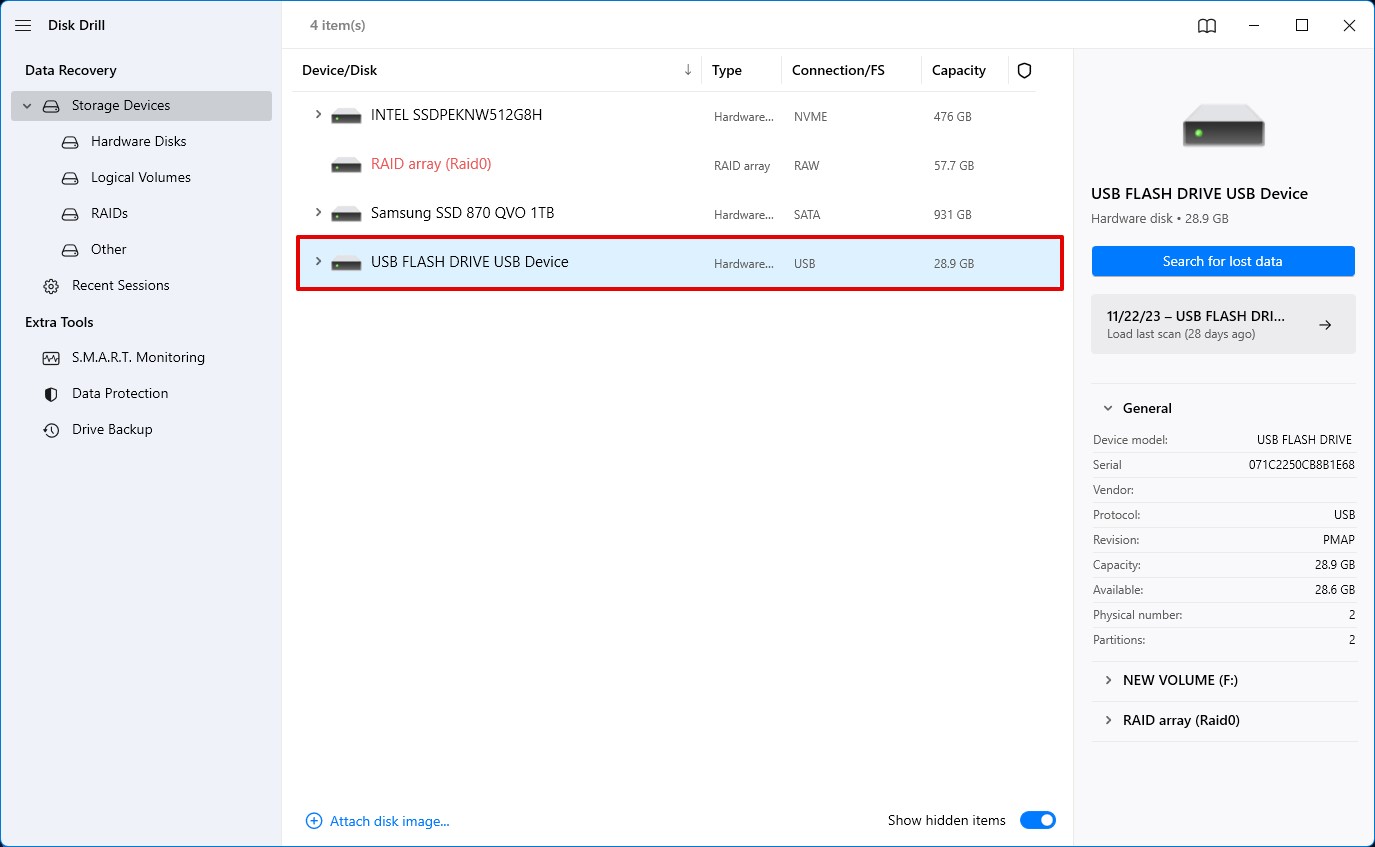Expand RAID array (Raid0) section in details panel
This screenshot has height=847, width=1375.
click(x=1107, y=720)
